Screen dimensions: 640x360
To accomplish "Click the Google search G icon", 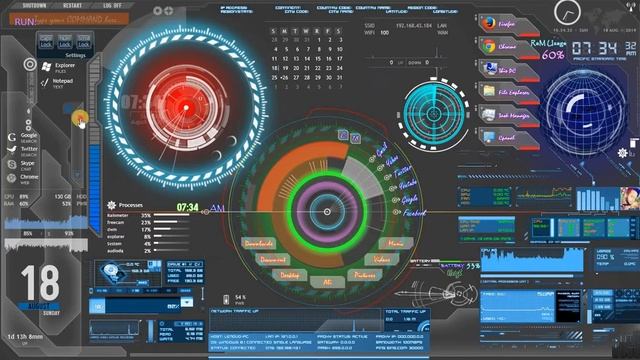I will point(12,137).
